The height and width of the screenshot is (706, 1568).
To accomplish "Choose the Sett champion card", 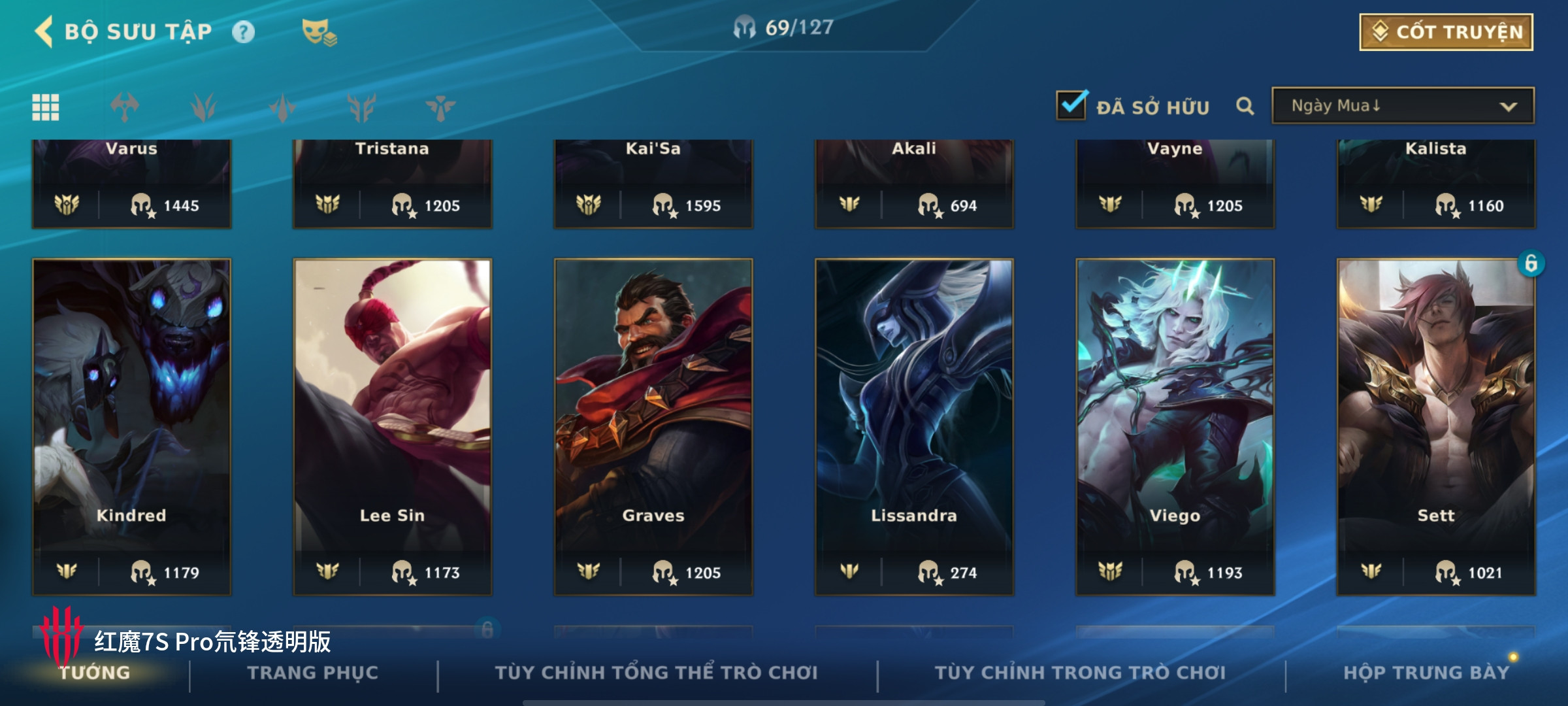I will 1436,427.
